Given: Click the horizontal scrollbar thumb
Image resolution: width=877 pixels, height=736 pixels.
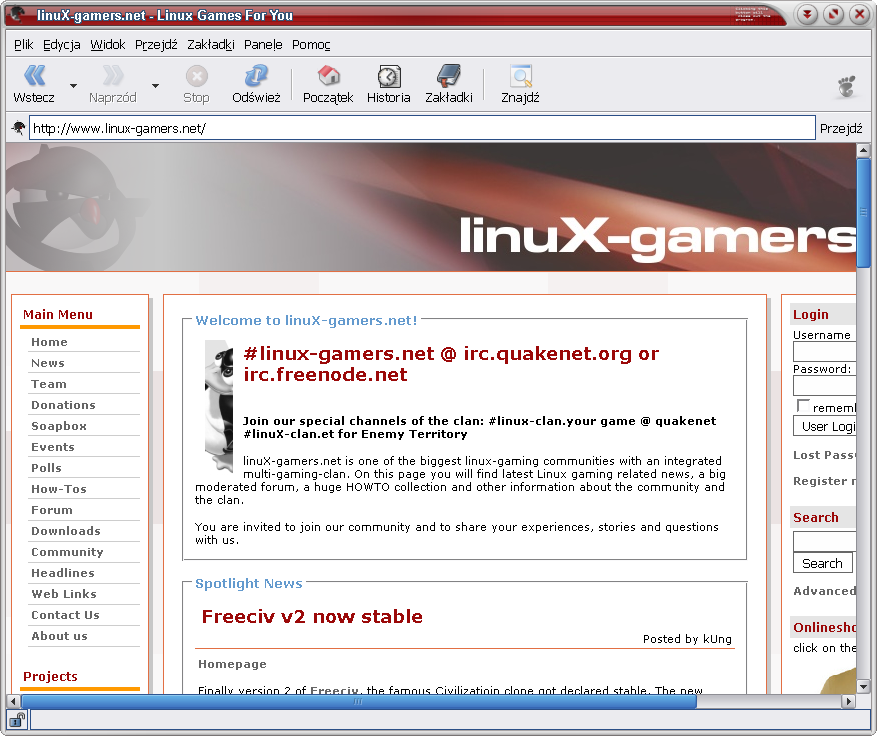Looking at the screenshot, I should (x=358, y=701).
